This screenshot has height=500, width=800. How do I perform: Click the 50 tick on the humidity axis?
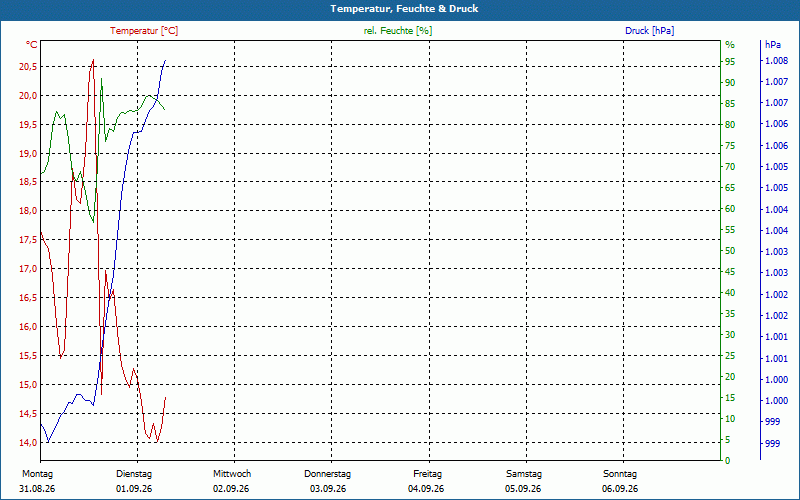730,251
